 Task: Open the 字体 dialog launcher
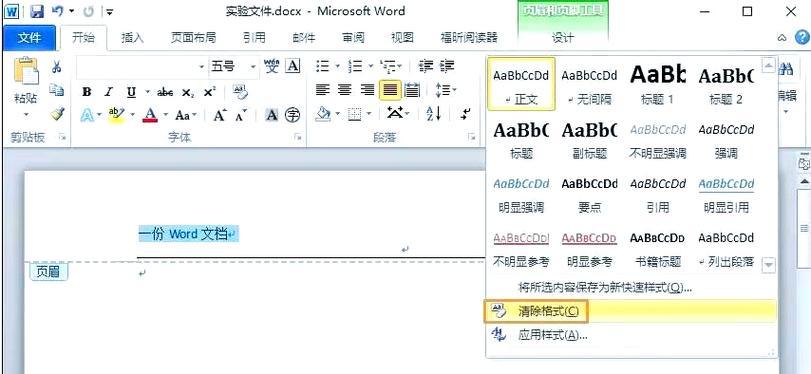point(298,137)
